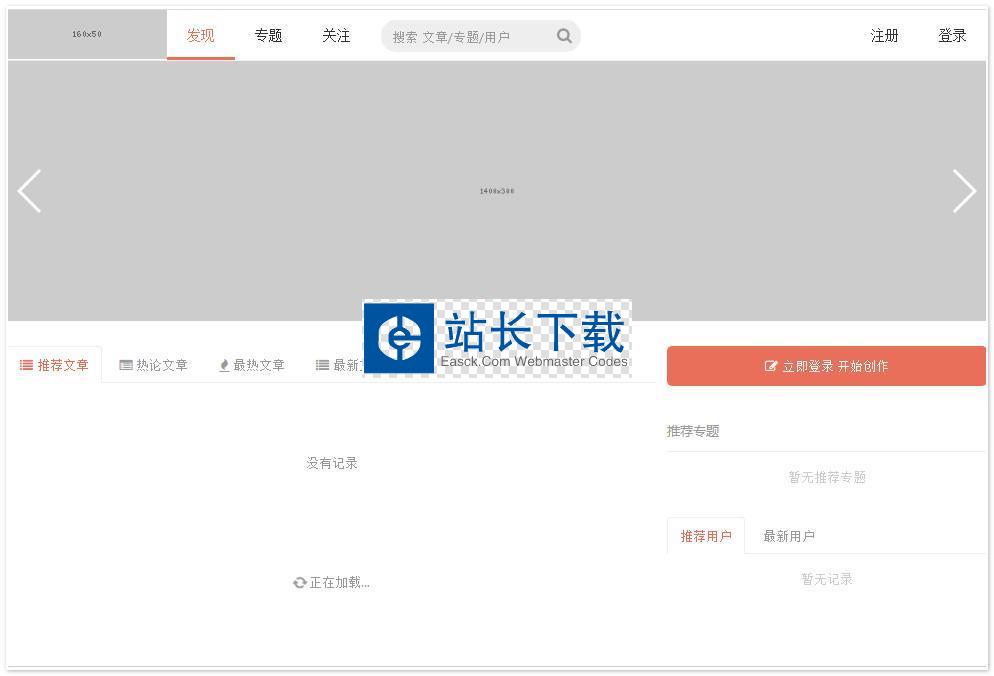Click the 推荐专题 heading
Screen dimensions: 994x676
point(693,431)
